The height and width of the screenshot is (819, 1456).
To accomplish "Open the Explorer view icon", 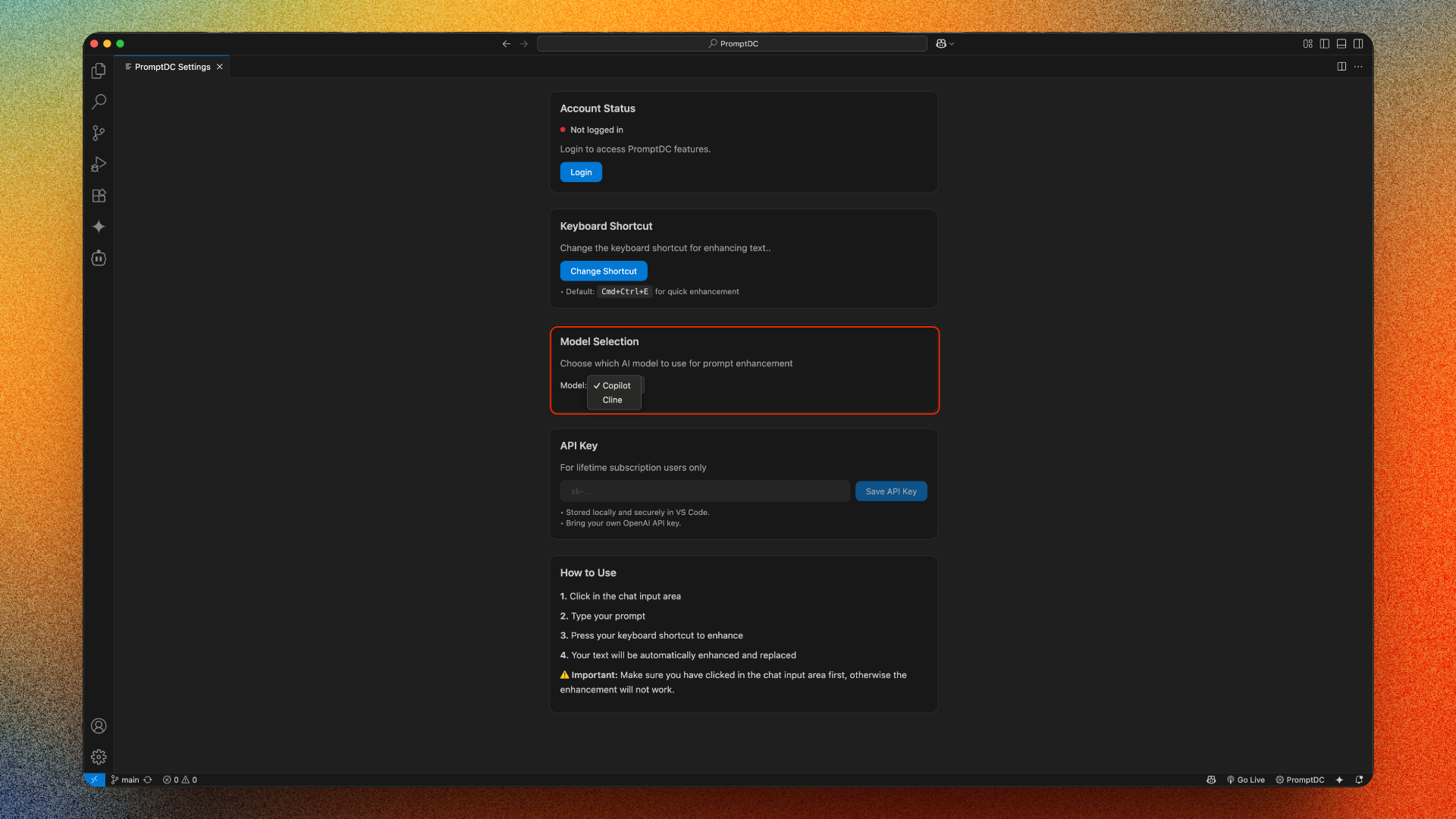I will pos(99,71).
